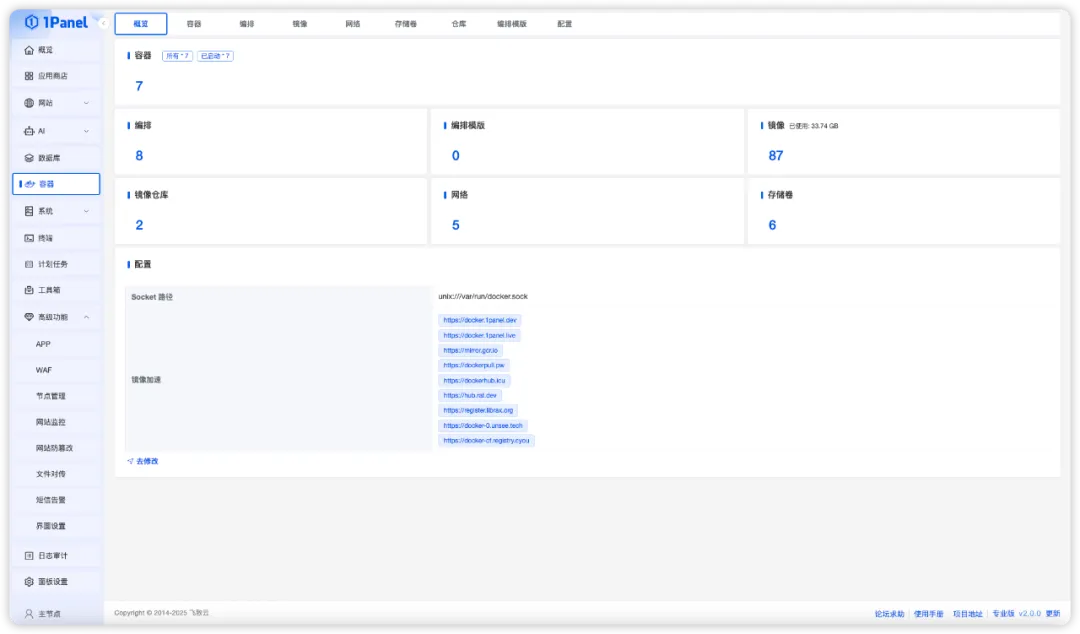
Task: Click the home icon next to 概览
Action: coord(29,50)
